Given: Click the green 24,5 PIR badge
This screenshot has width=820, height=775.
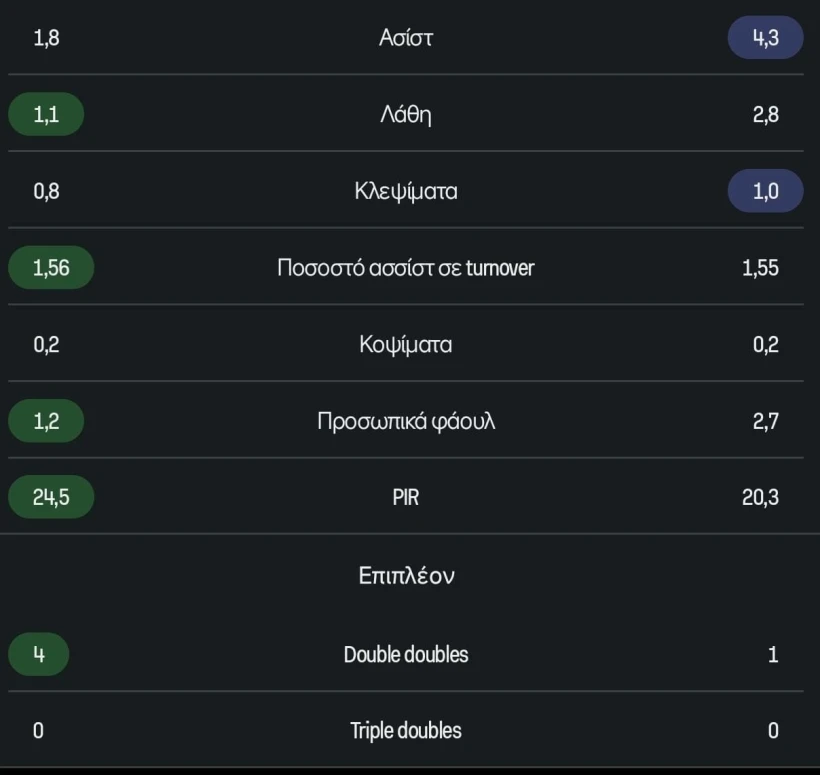Looking at the screenshot, I should pos(50,497).
